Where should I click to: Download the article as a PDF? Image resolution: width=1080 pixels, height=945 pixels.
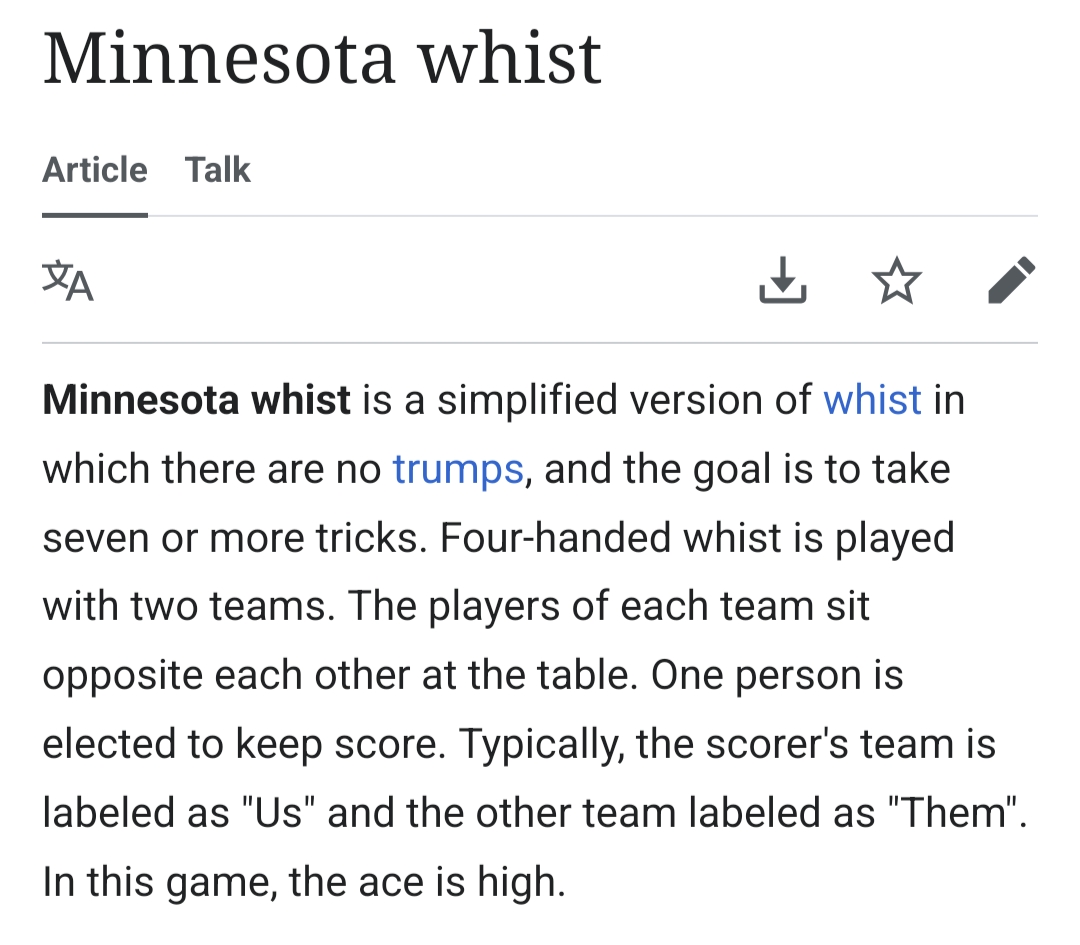[783, 280]
